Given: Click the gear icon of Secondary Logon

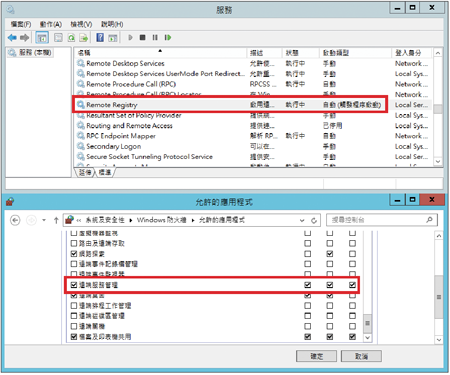Looking at the screenshot, I should (x=81, y=146).
